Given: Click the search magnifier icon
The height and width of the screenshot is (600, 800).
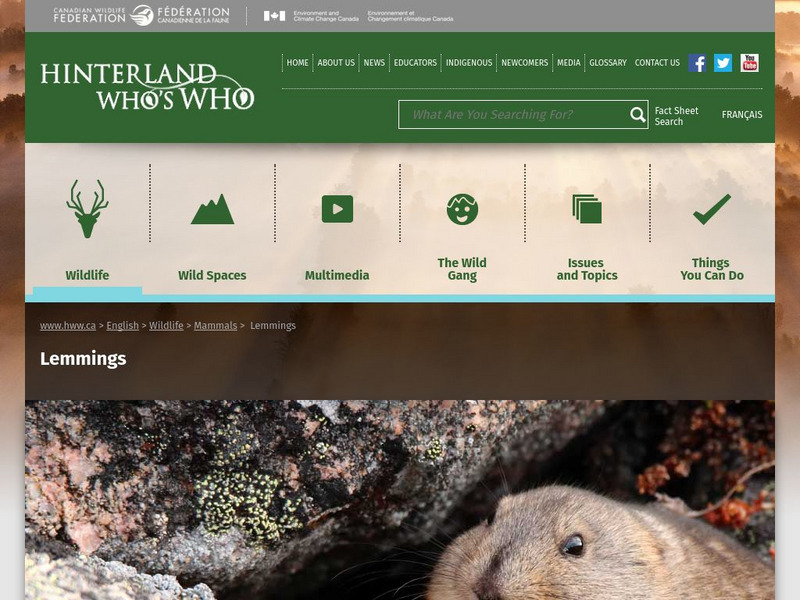Looking at the screenshot, I should click(637, 115).
